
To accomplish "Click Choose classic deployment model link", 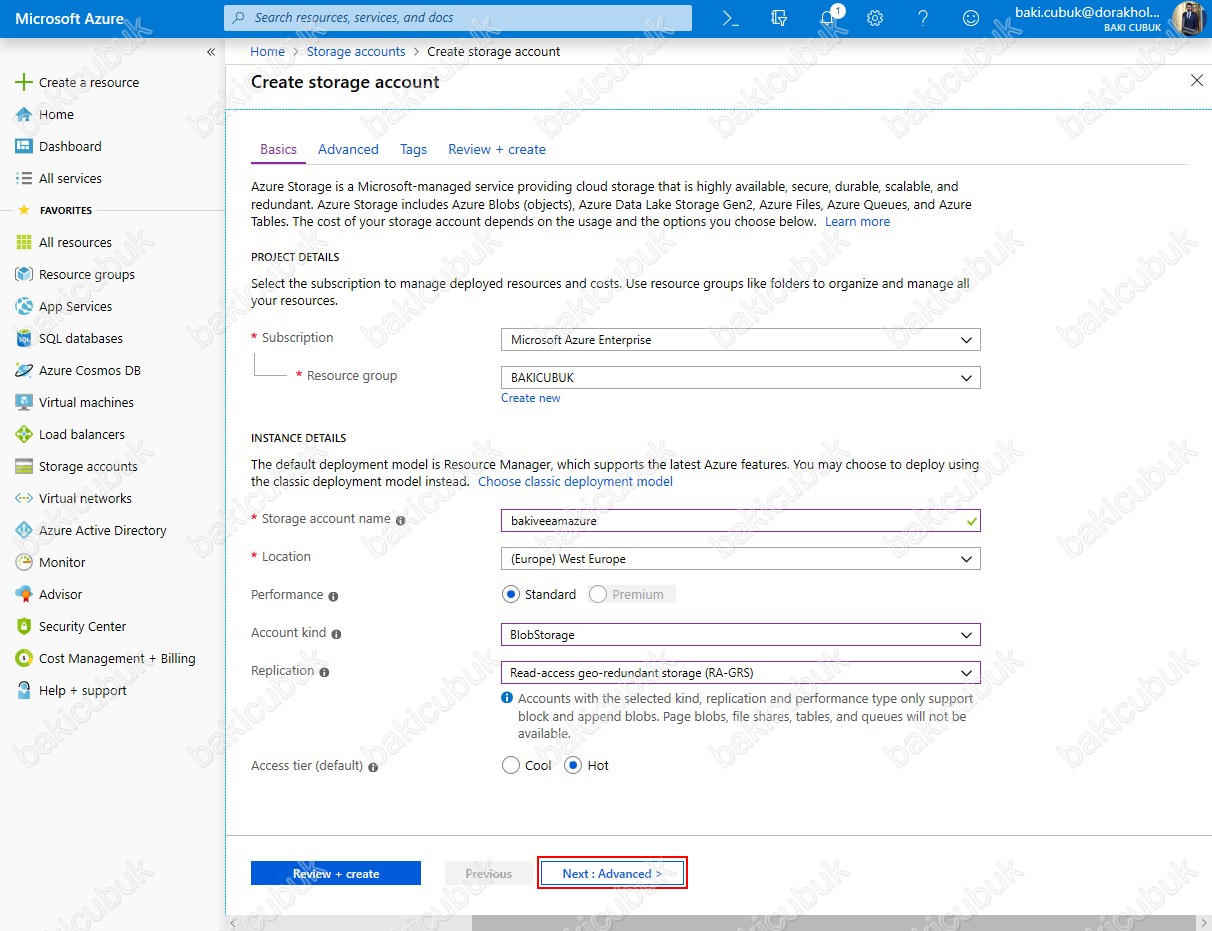I will [x=575, y=482].
